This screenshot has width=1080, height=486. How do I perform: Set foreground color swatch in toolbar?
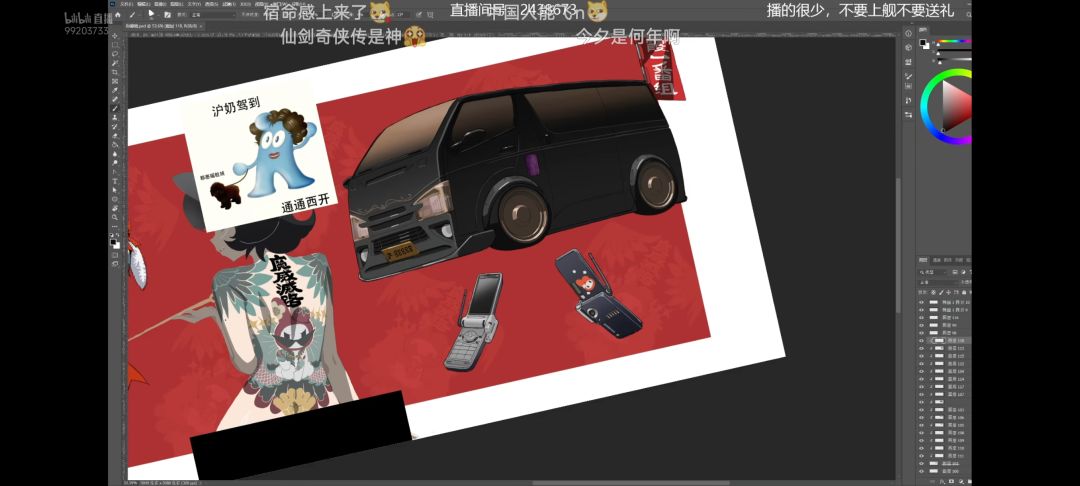click(x=113, y=242)
